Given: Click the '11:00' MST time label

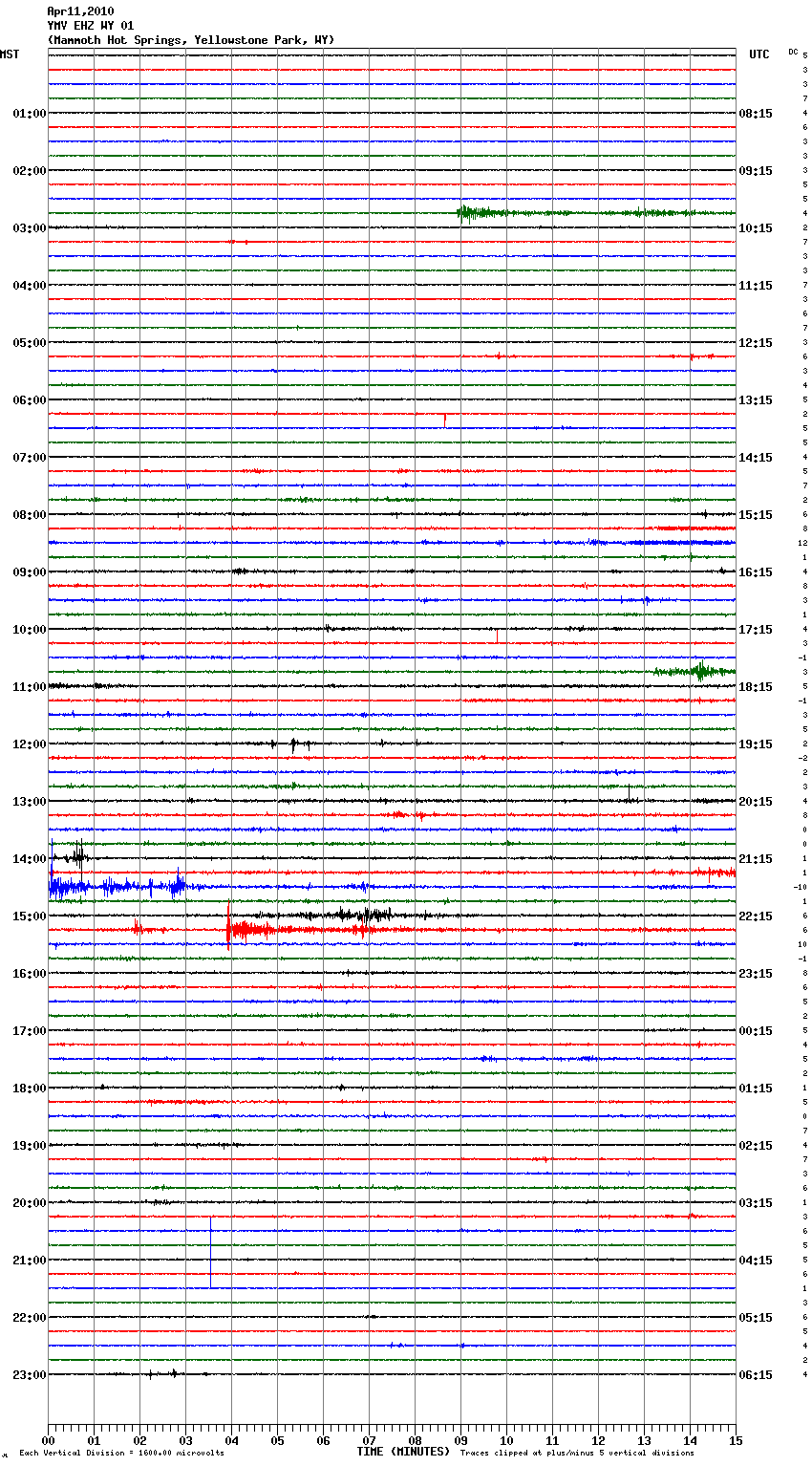Looking at the screenshot, I should 30,687.
